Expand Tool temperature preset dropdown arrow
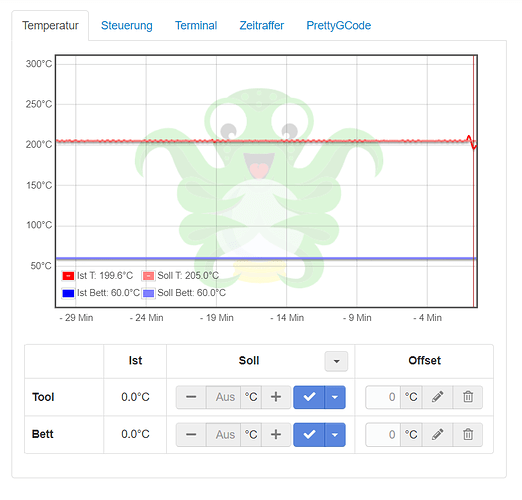The image size is (522, 500). pos(335,397)
